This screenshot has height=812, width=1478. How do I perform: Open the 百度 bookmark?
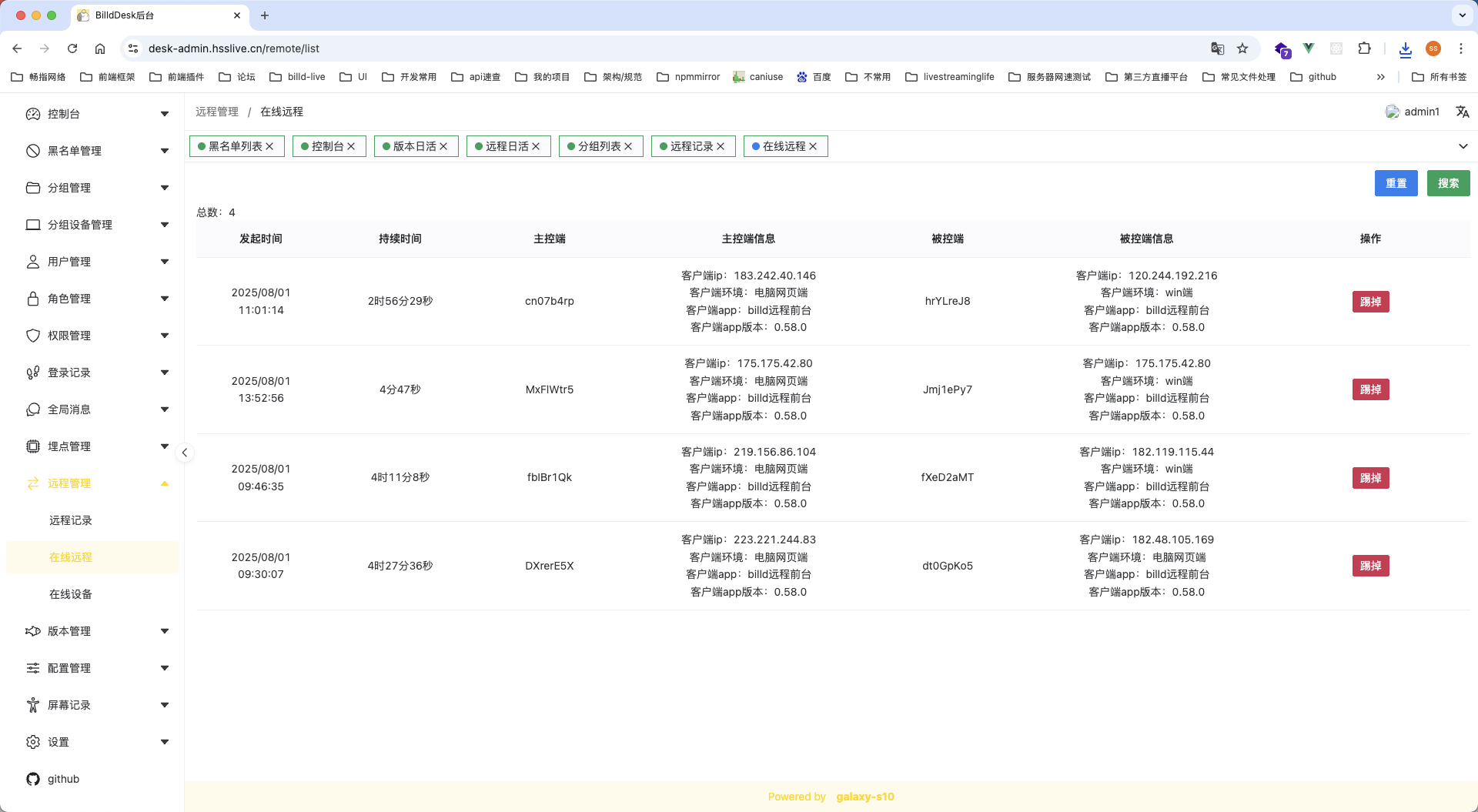coord(814,77)
